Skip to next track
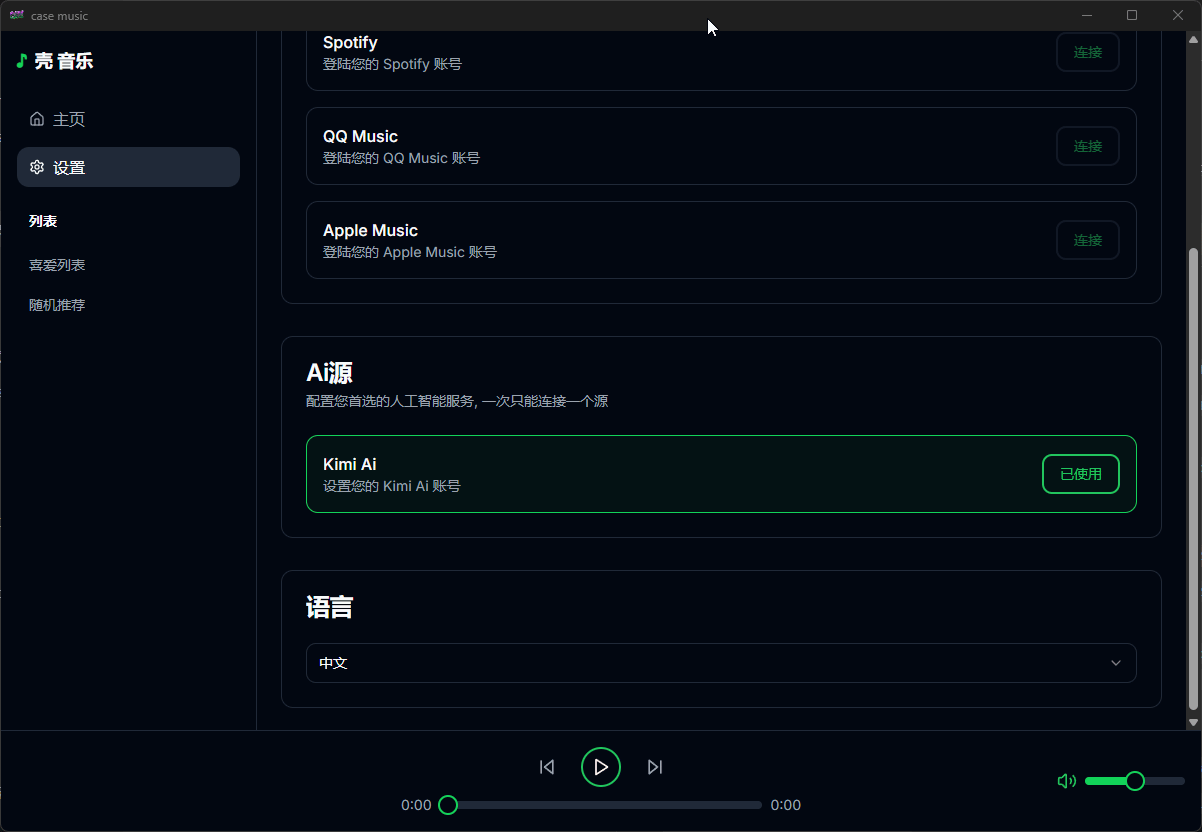Image resolution: width=1202 pixels, height=832 pixels. (x=655, y=767)
